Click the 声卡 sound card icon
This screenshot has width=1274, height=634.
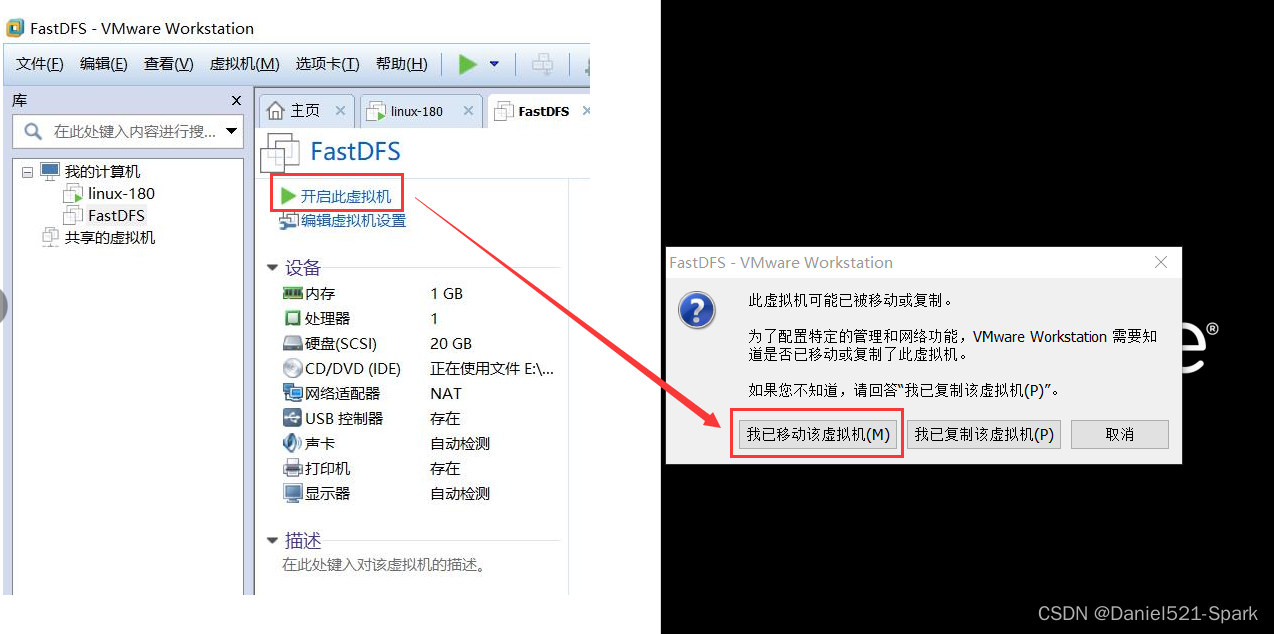coord(293,443)
